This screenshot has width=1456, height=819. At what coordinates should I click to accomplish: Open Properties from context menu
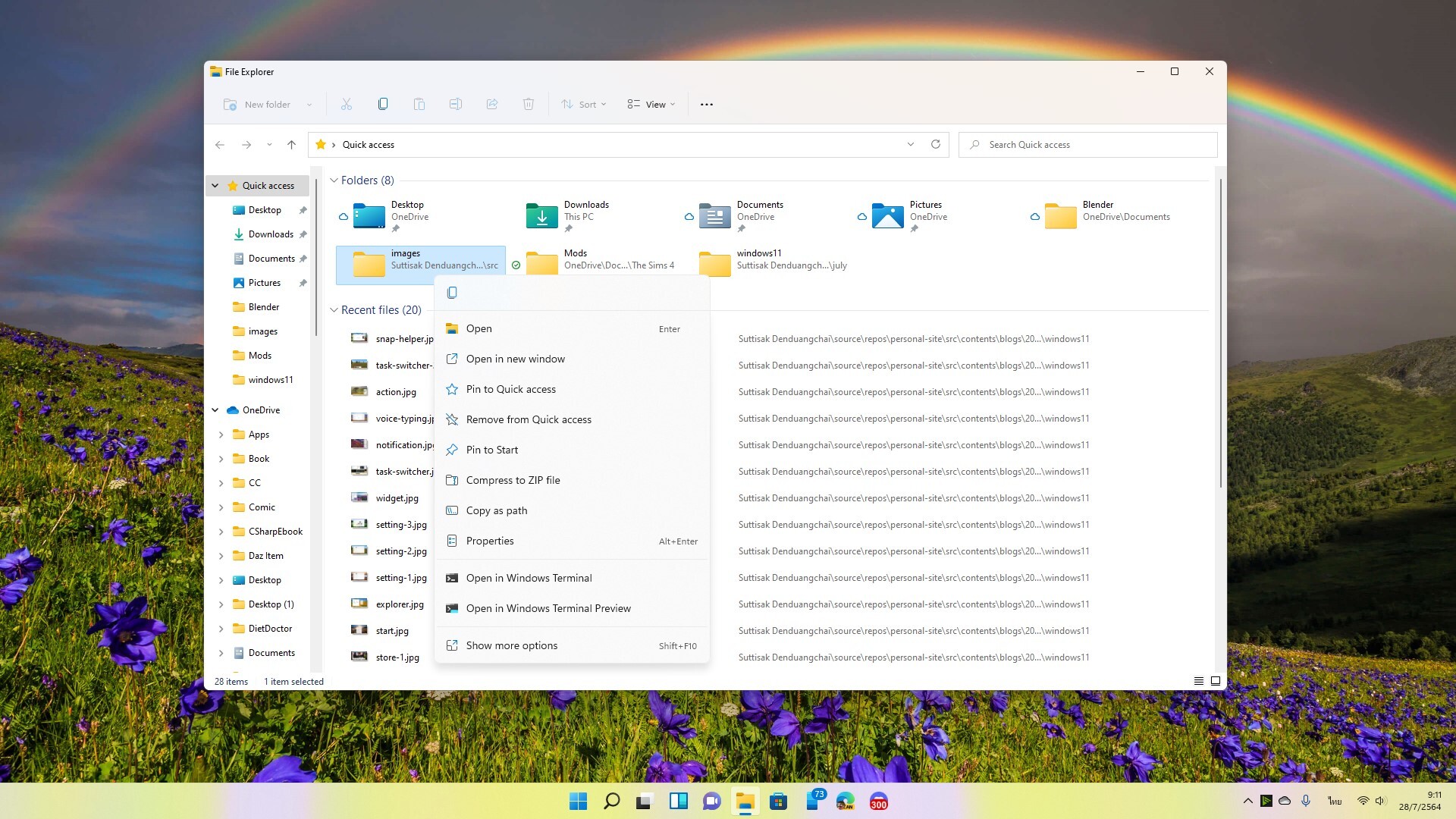[x=572, y=541]
